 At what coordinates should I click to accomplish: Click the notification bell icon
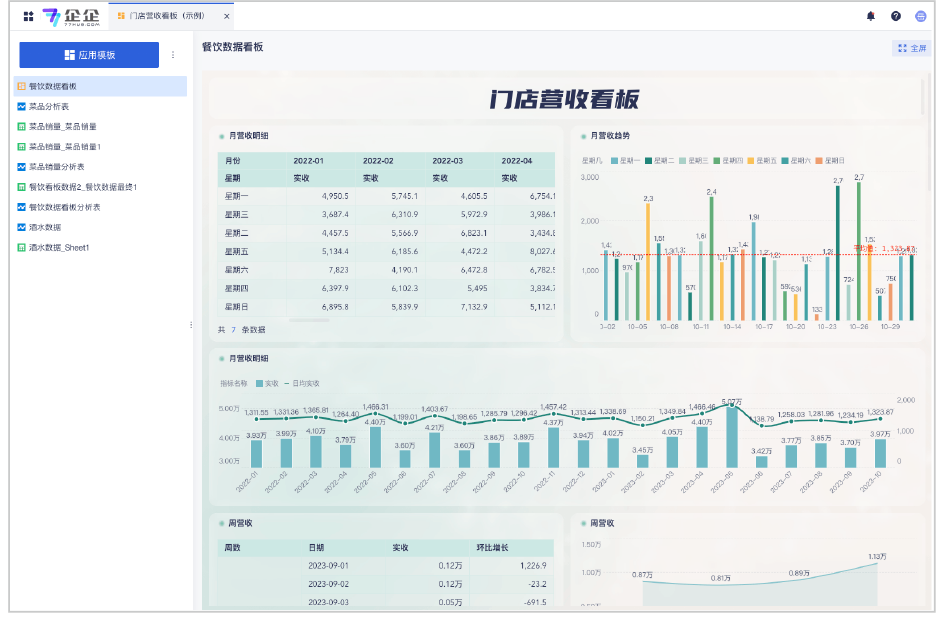[x=870, y=17]
